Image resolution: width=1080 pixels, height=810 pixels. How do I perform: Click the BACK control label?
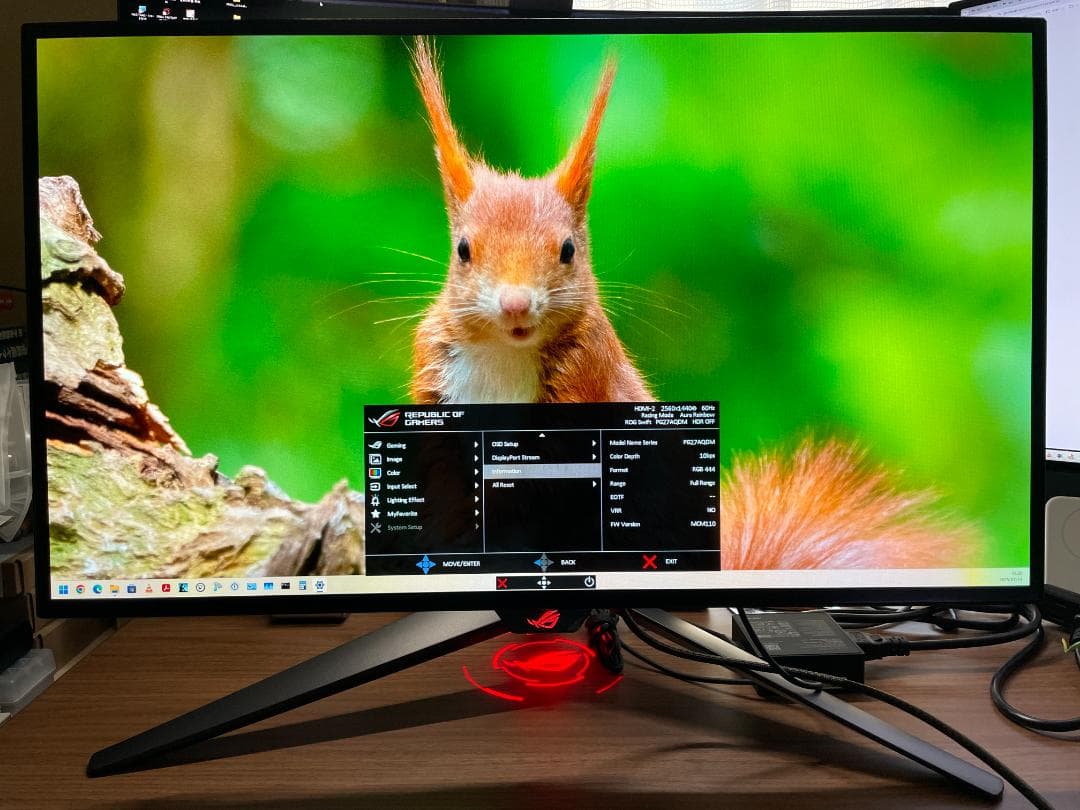pos(568,562)
